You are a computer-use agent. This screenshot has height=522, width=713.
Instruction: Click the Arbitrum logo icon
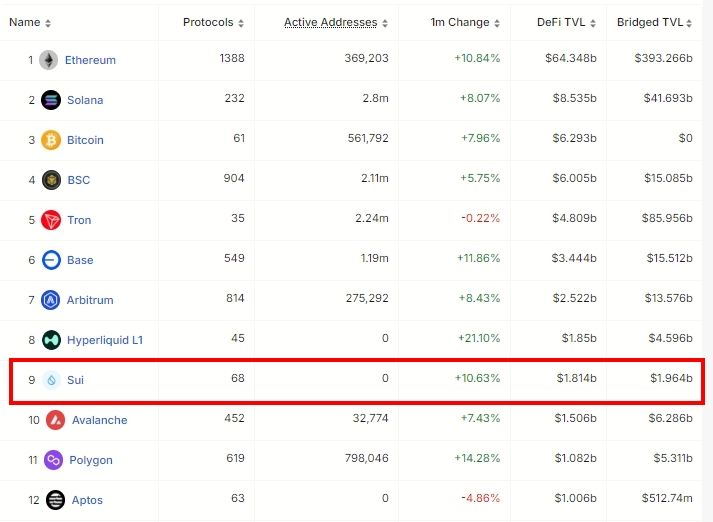[x=51, y=300]
